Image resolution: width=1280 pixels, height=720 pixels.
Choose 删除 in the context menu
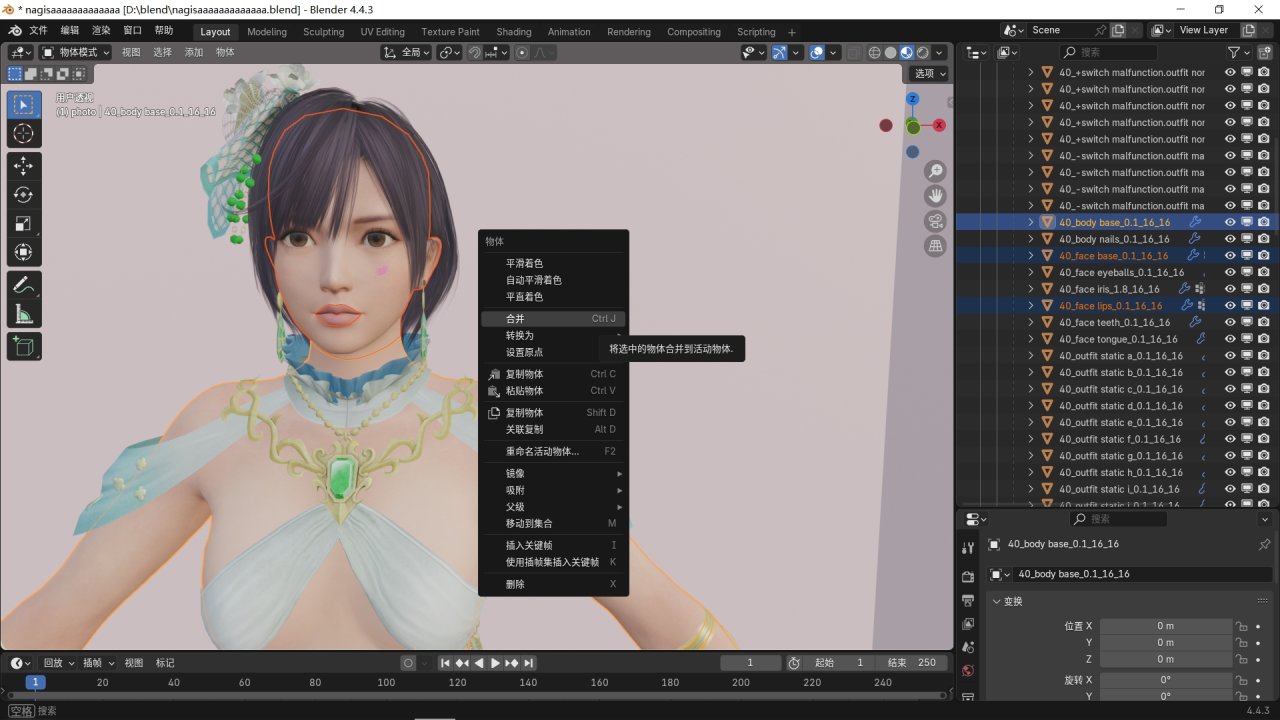553,584
